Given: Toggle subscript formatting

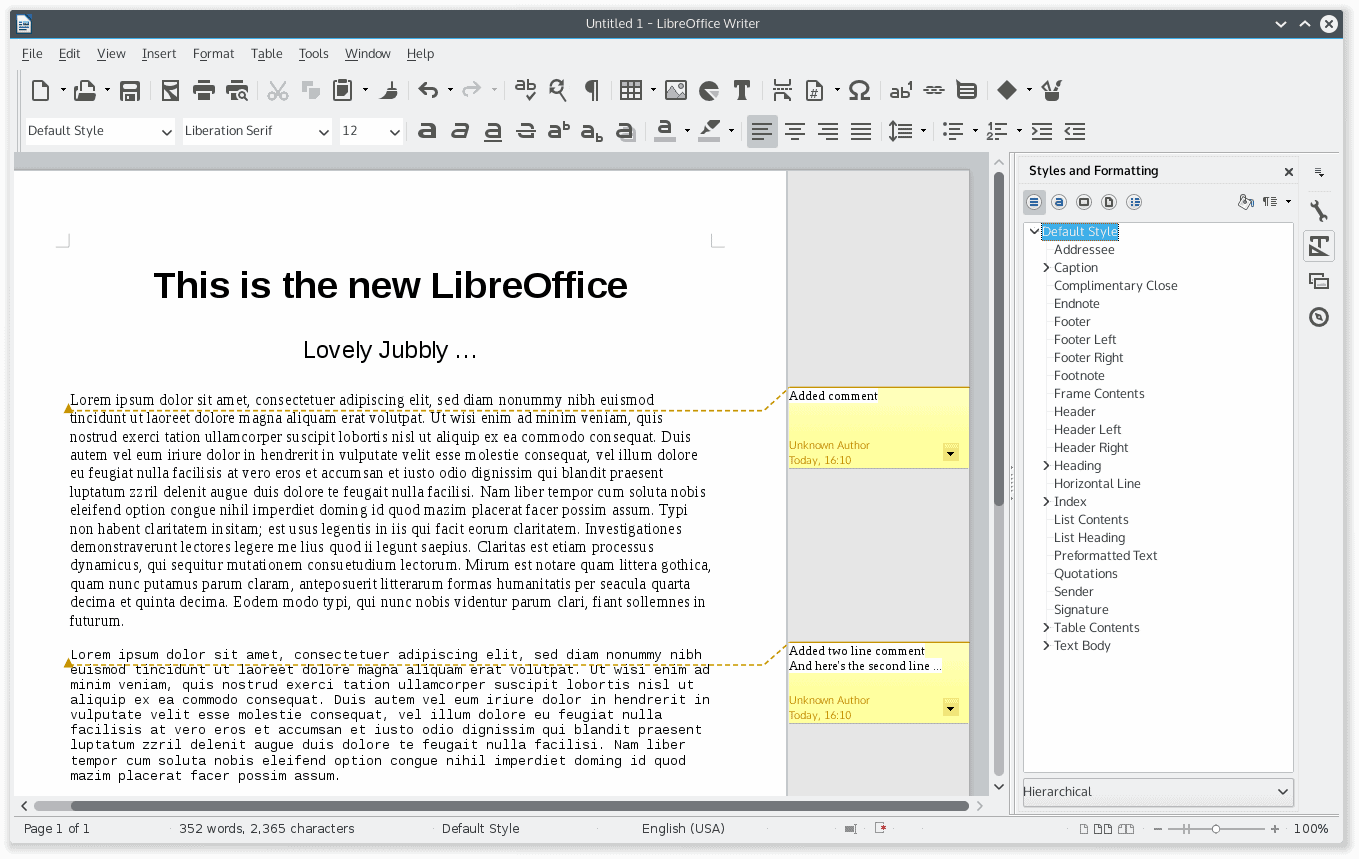Looking at the screenshot, I should [592, 131].
